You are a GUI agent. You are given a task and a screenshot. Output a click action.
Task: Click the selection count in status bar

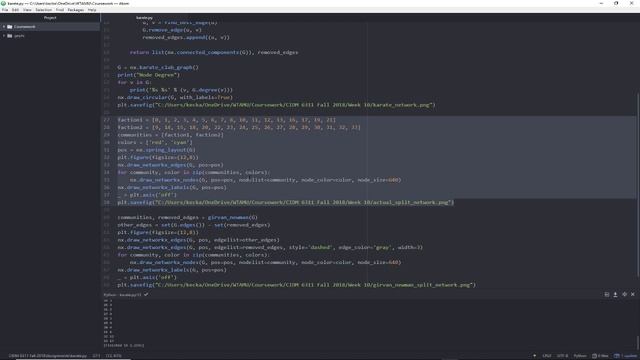(x=114, y=356)
